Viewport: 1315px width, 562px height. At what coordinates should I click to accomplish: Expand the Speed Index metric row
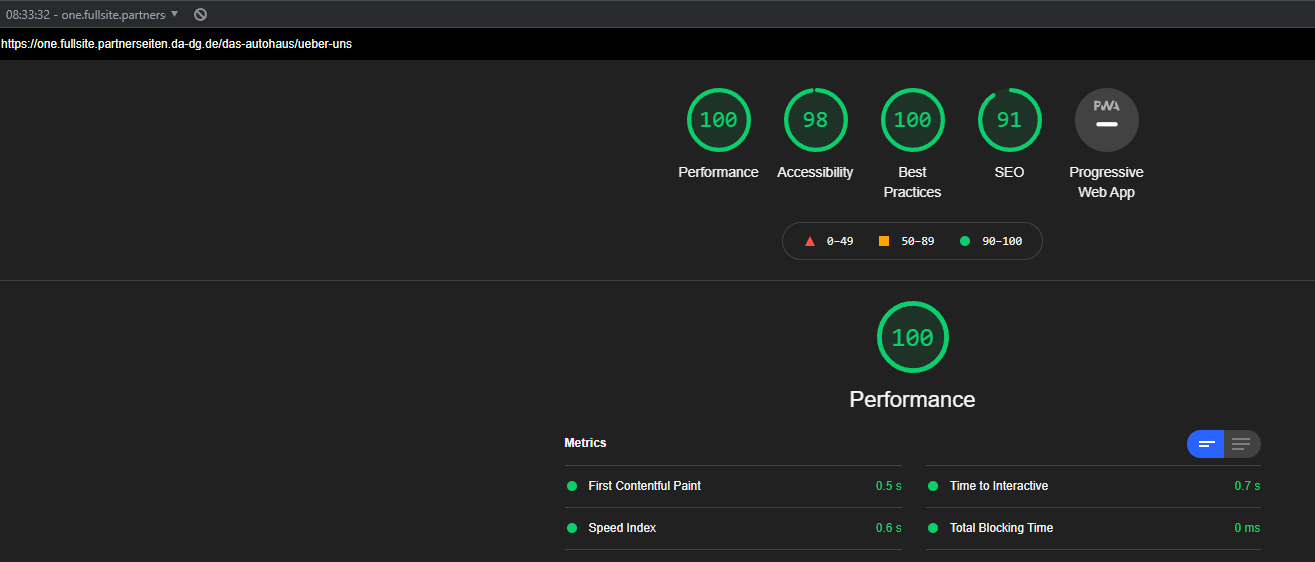coord(622,528)
